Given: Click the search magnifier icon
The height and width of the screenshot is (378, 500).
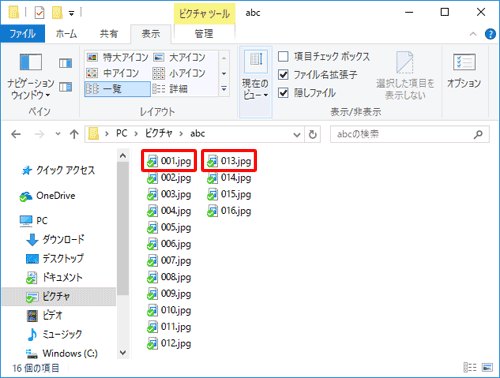Looking at the screenshot, I should pos(478,134).
